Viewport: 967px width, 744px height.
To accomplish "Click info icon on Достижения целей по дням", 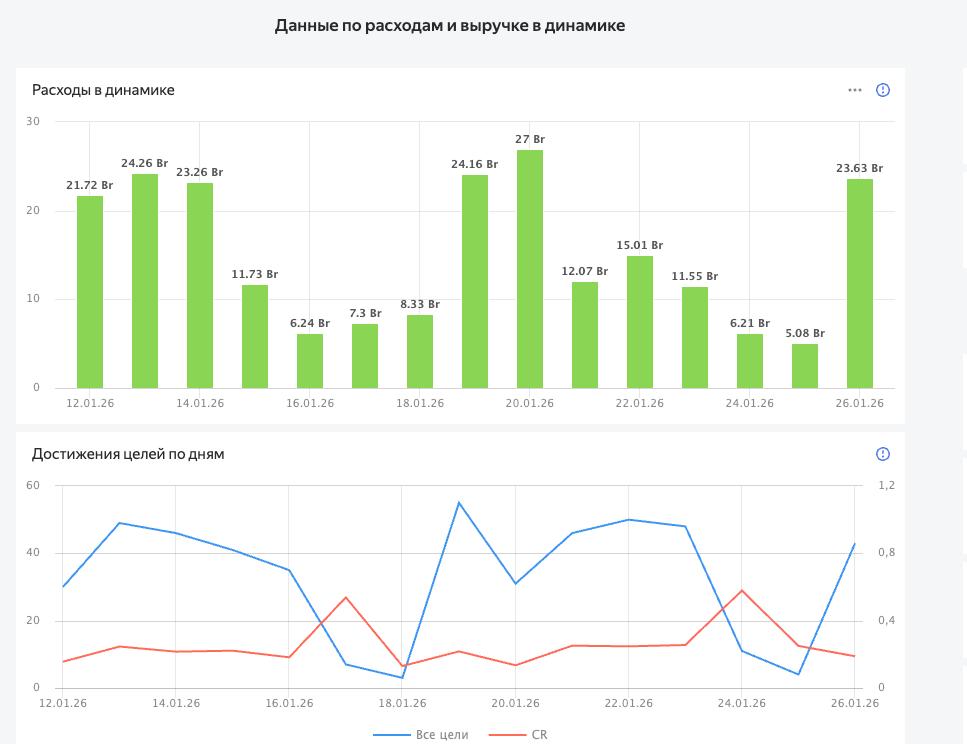I will [883, 454].
